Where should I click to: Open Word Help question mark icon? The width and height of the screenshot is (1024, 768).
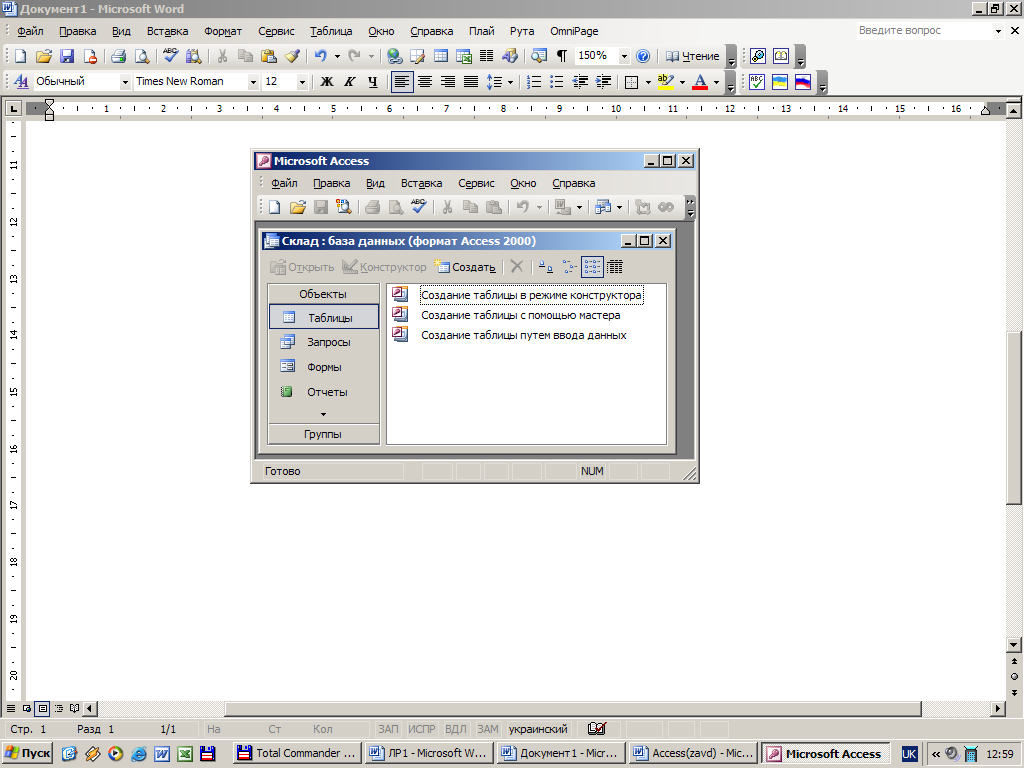coord(643,56)
